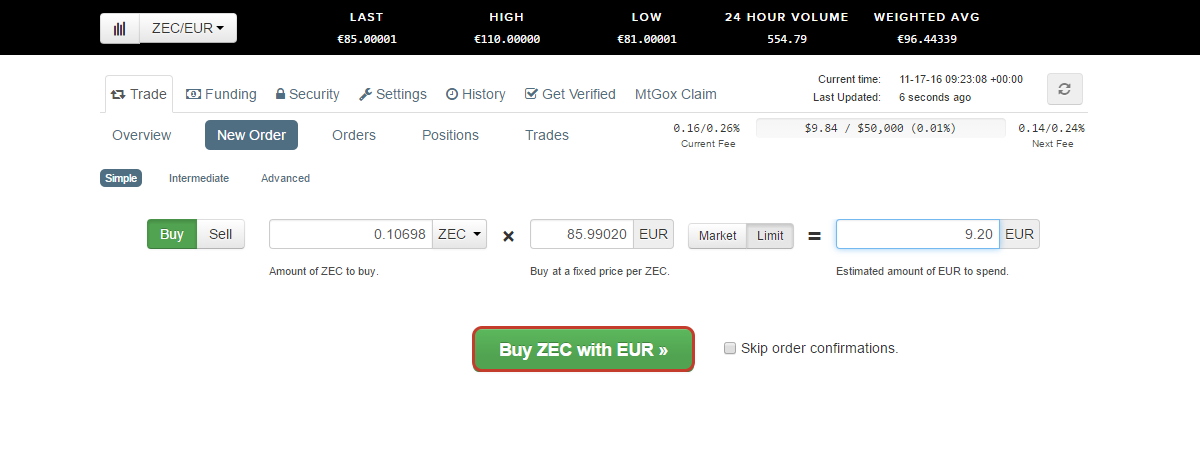Open the MtGox Claim tab
1200x449 pixels.
point(676,94)
